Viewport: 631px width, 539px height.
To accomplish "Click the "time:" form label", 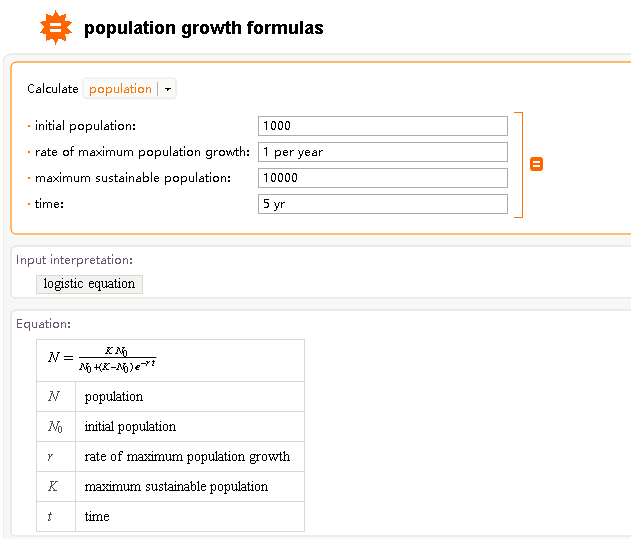I will (x=50, y=204).
